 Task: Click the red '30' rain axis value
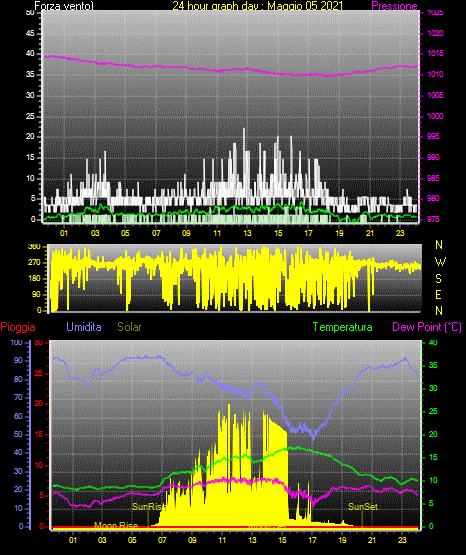[39, 342]
